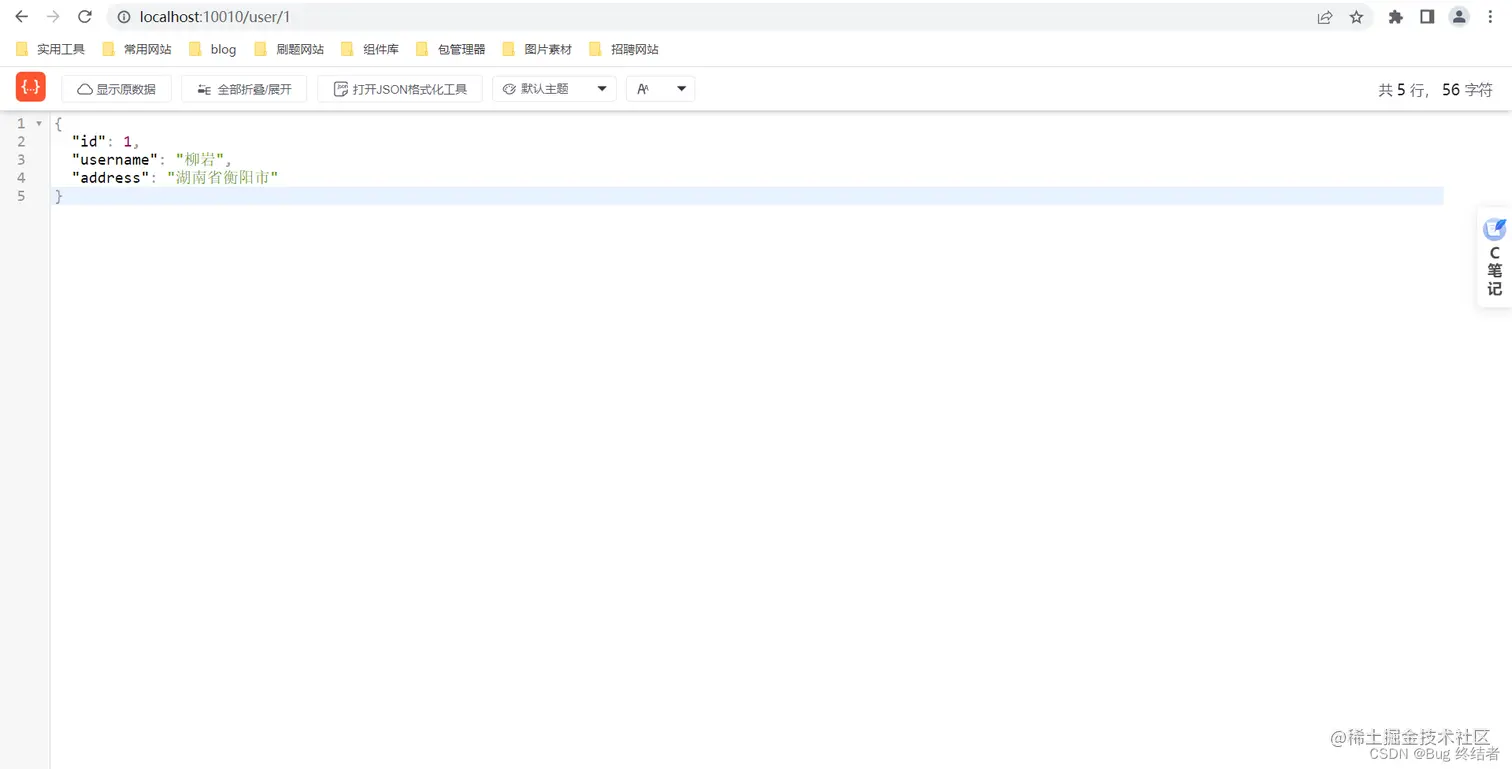Open the C笔记 floating side widget

tap(1494, 257)
